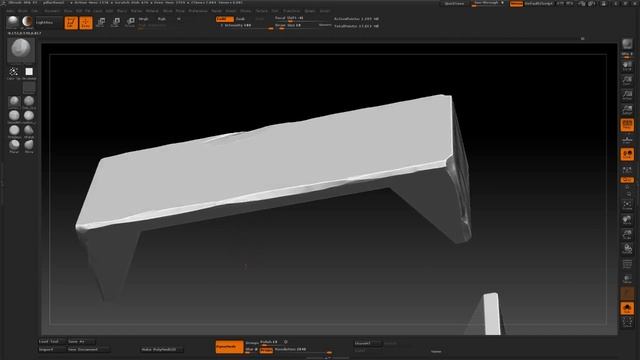Open the large current brush thumbnail
640x360 pixels.
pyautogui.click(x=21, y=50)
